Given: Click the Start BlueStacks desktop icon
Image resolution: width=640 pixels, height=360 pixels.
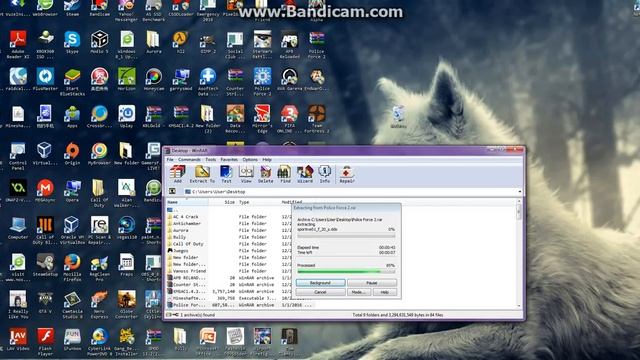Looking at the screenshot, I should (72, 82).
